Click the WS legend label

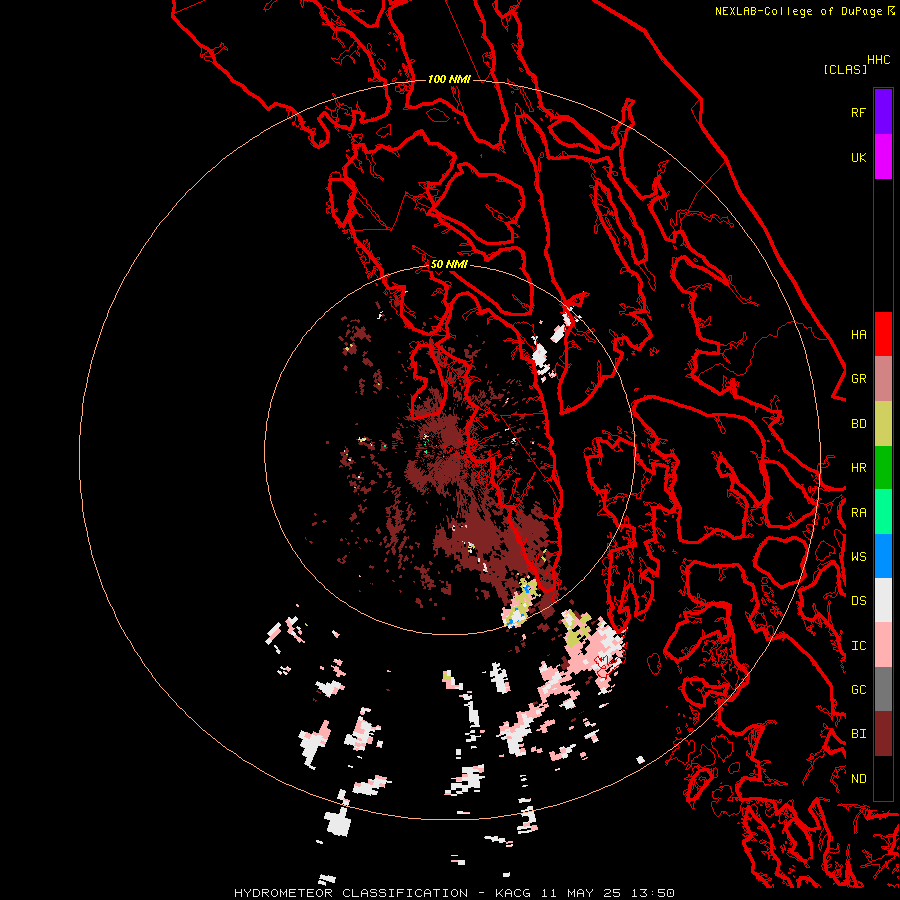(858, 556)
